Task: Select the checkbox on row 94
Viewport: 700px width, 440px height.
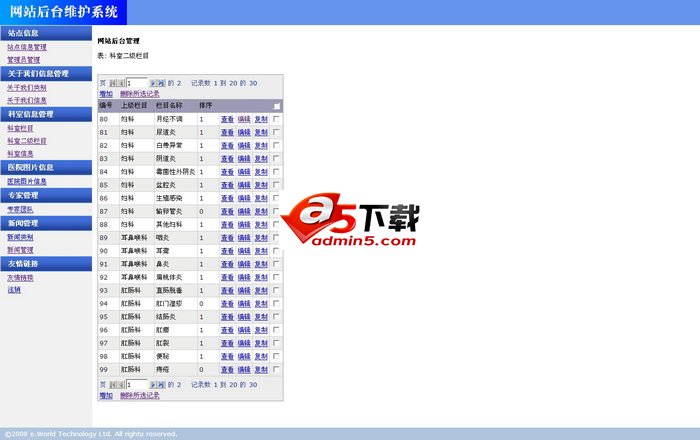Action: (x=276, y=303)
